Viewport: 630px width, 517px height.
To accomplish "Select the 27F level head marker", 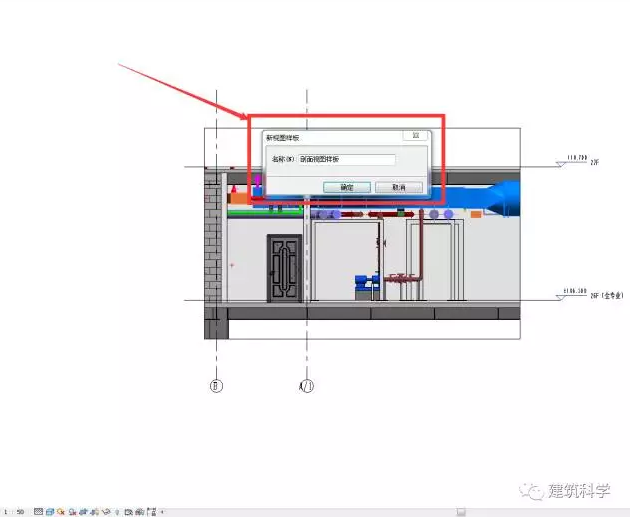I will [x=561, y=164].
